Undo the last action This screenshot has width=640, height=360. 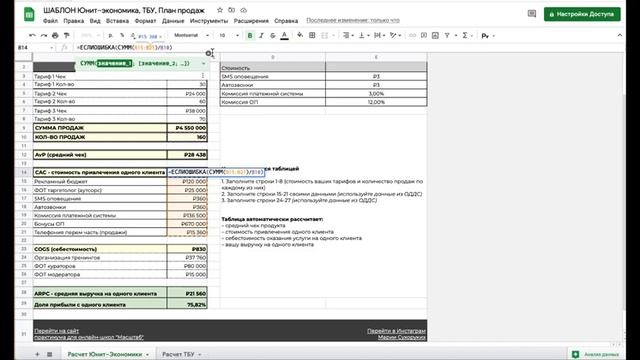(x=33, y=36)
